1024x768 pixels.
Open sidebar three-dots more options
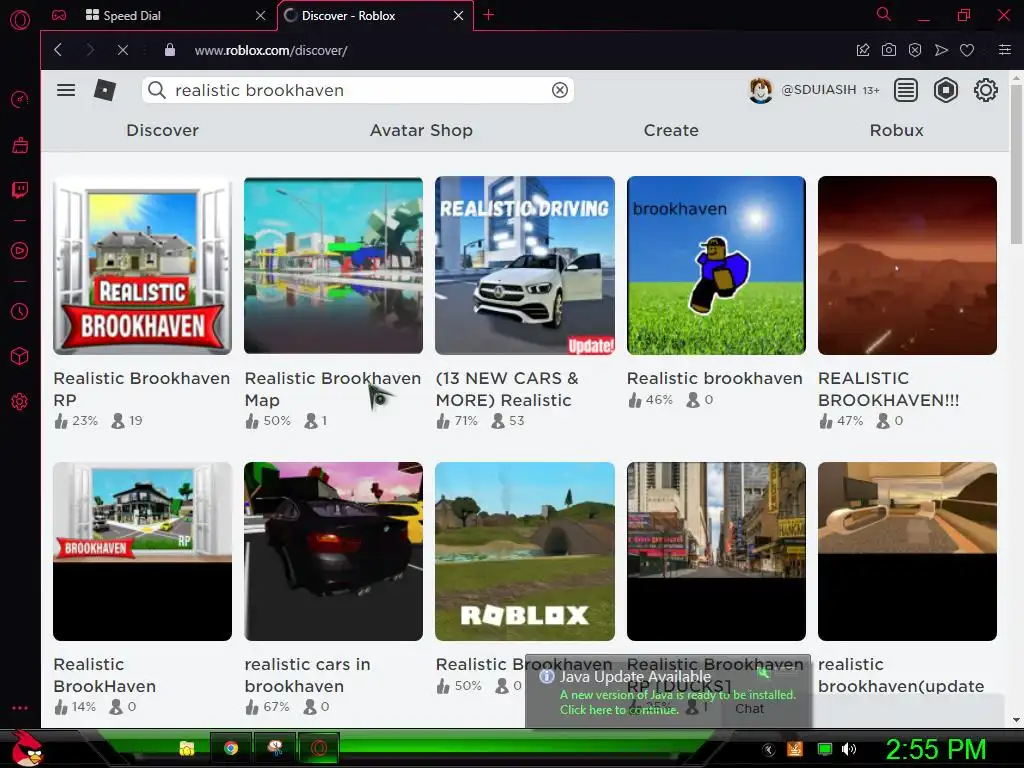tap(20, 708)
